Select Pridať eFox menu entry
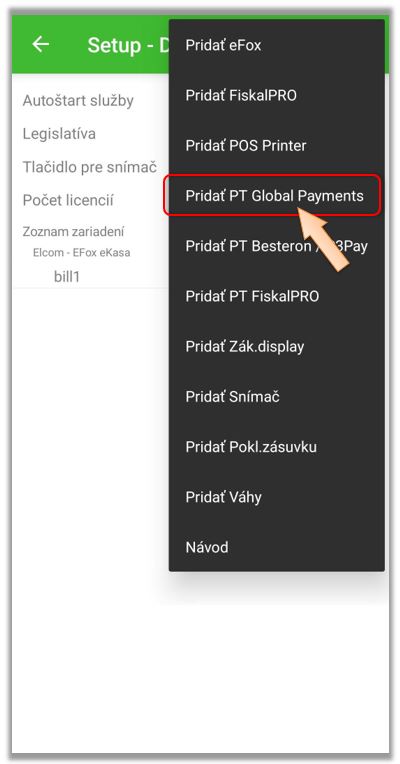This screenshot has height=764, width=400. [x=277, y=45]
